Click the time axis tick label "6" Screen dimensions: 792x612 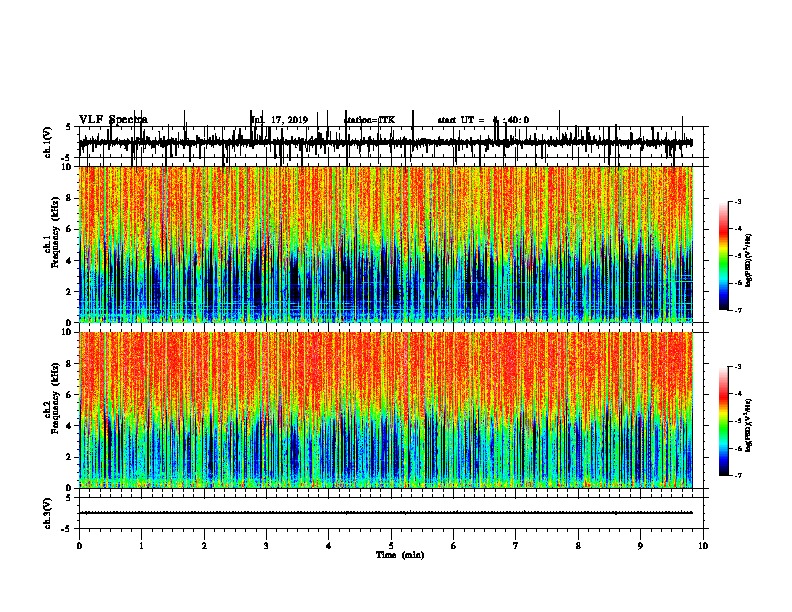pos(454,546)
